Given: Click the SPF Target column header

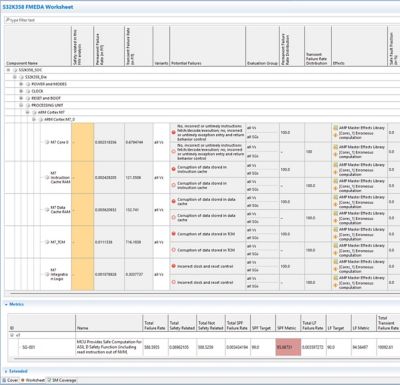Looking at the screenshot, I should [263, 322].
